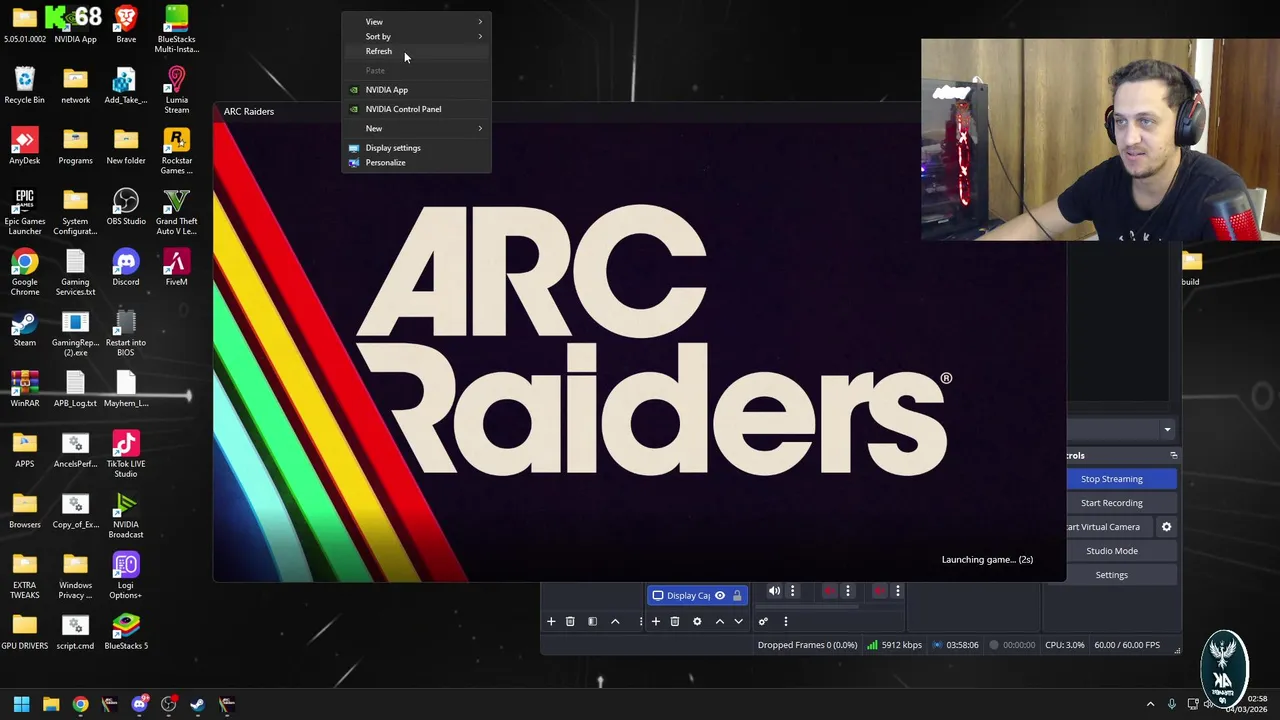Select Grand Theft Auto V desktop icon

coord(176,212)
